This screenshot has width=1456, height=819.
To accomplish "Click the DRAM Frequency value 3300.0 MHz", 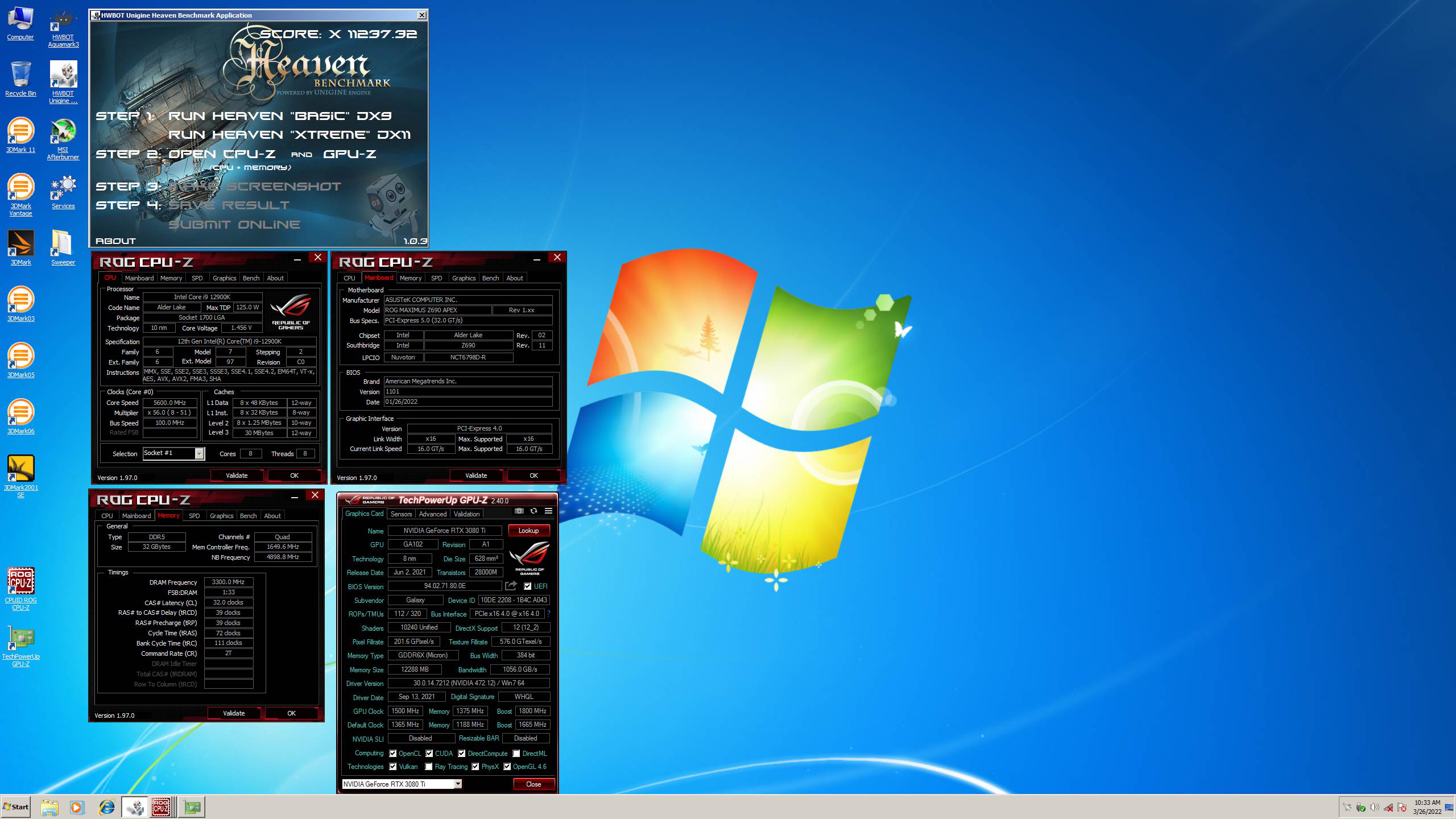I will [x=228, y=582].
